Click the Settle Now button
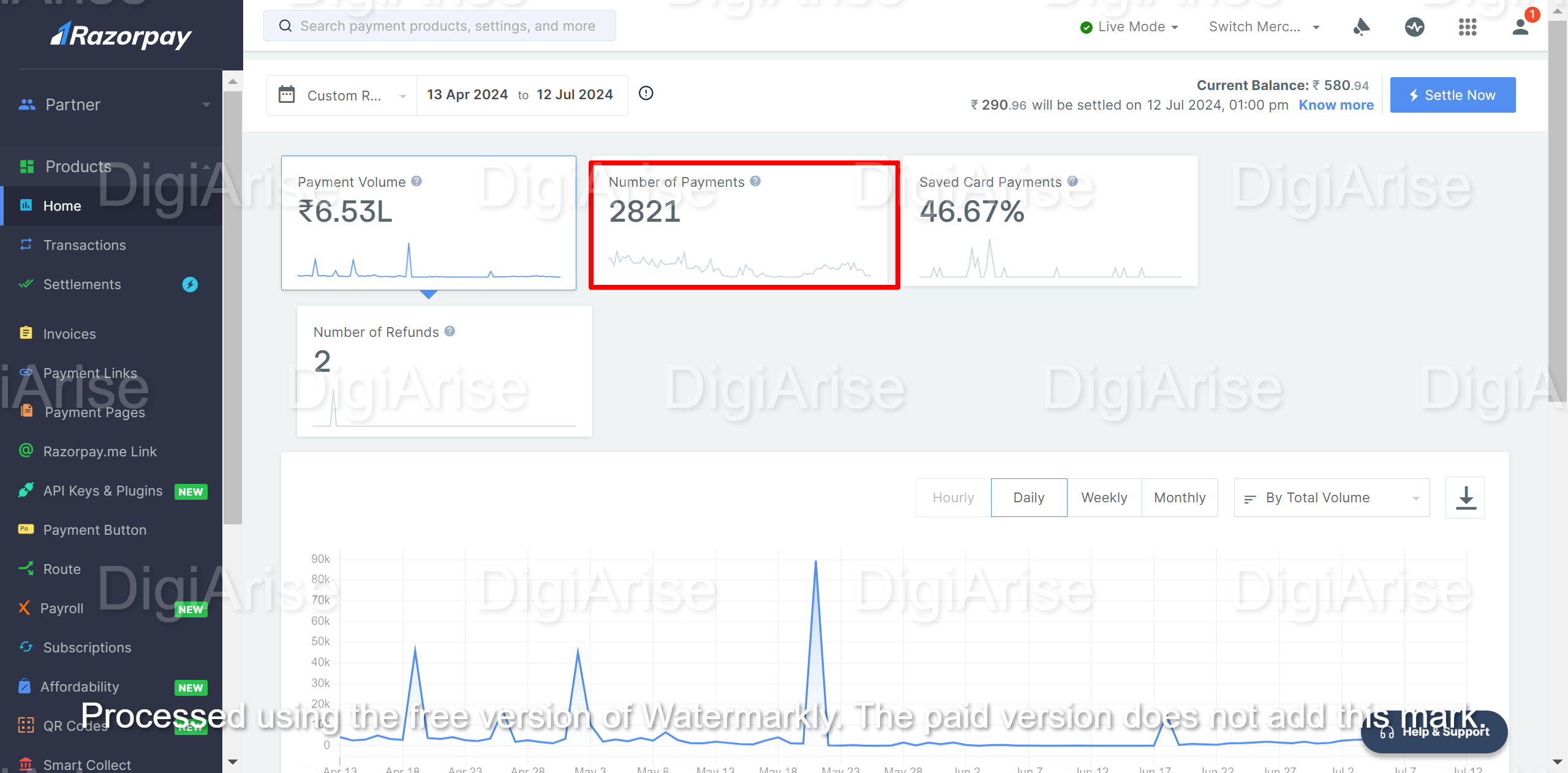 [1452, 95]
